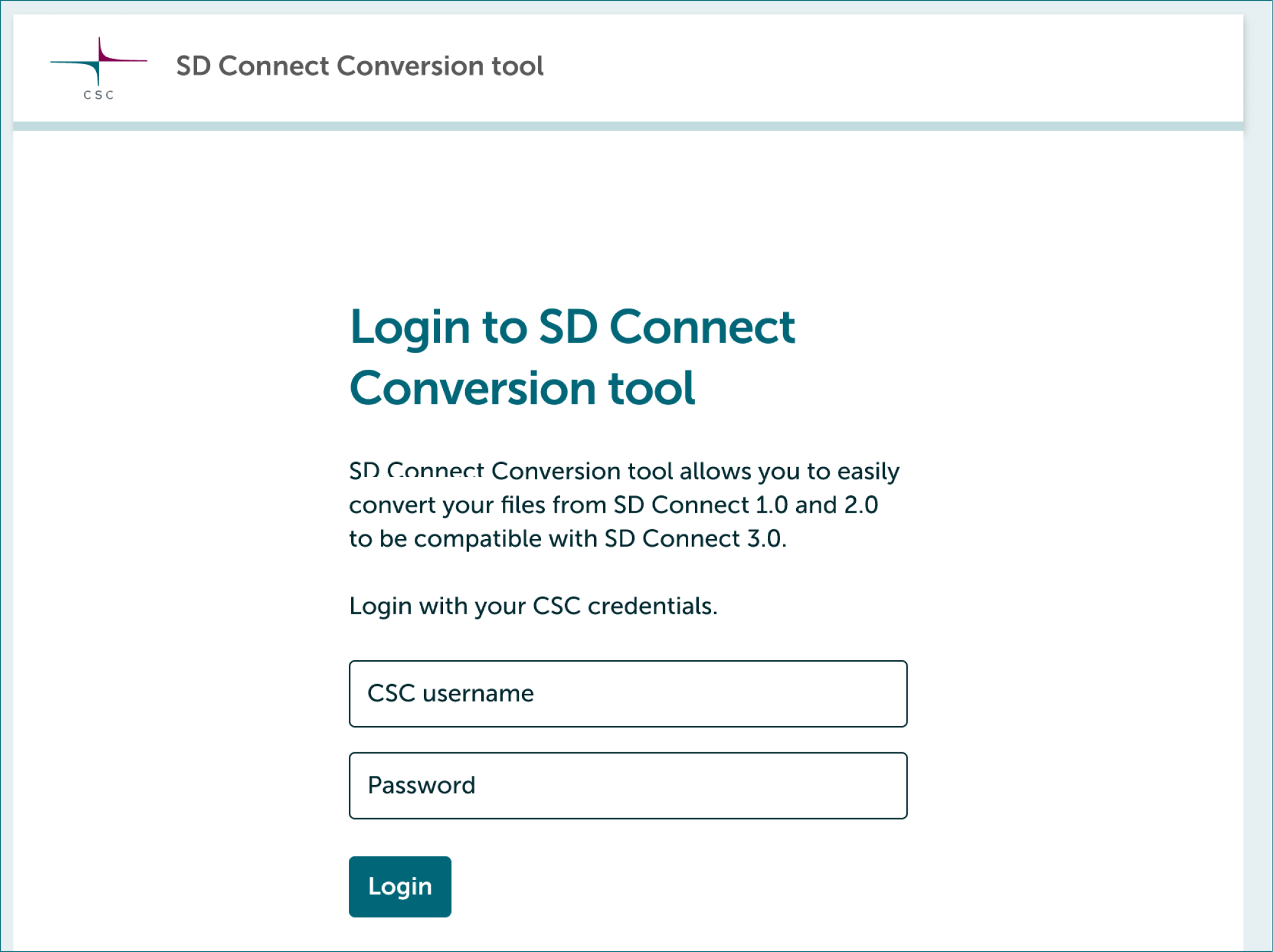Click inside the Password entry box
Image resolution: width=1273 pixels, height=952 pixels.
(x=627, y=785)
